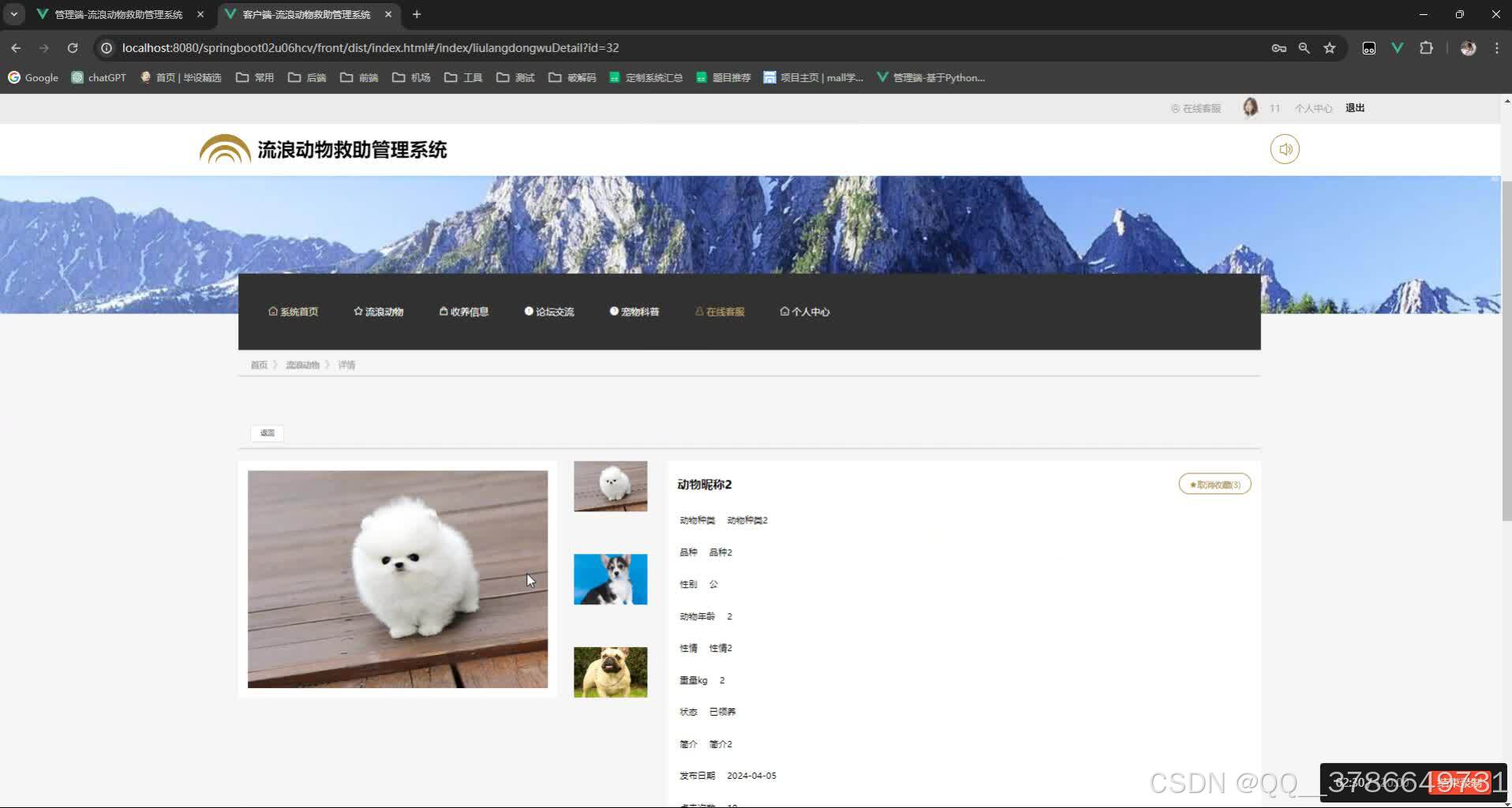This screenshot has height=808, width=1512.
Task: Click 在线客服 link in top bar
Action: click(x=1196, y=109)
